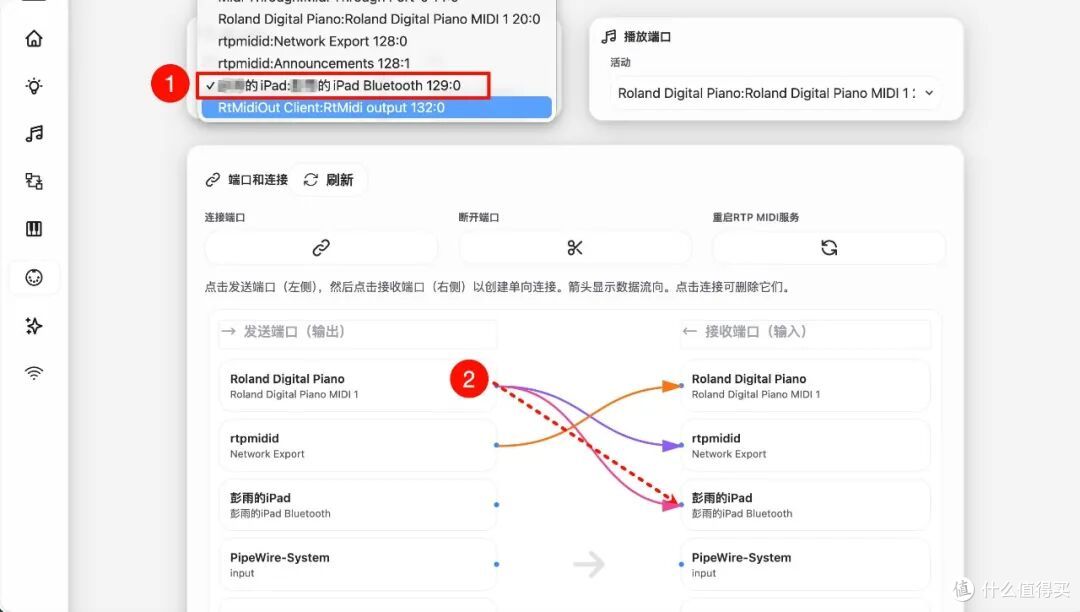Open the MIDI connector section in sidebar
Screen dimensions: 1080x612
tap(34, 277)
